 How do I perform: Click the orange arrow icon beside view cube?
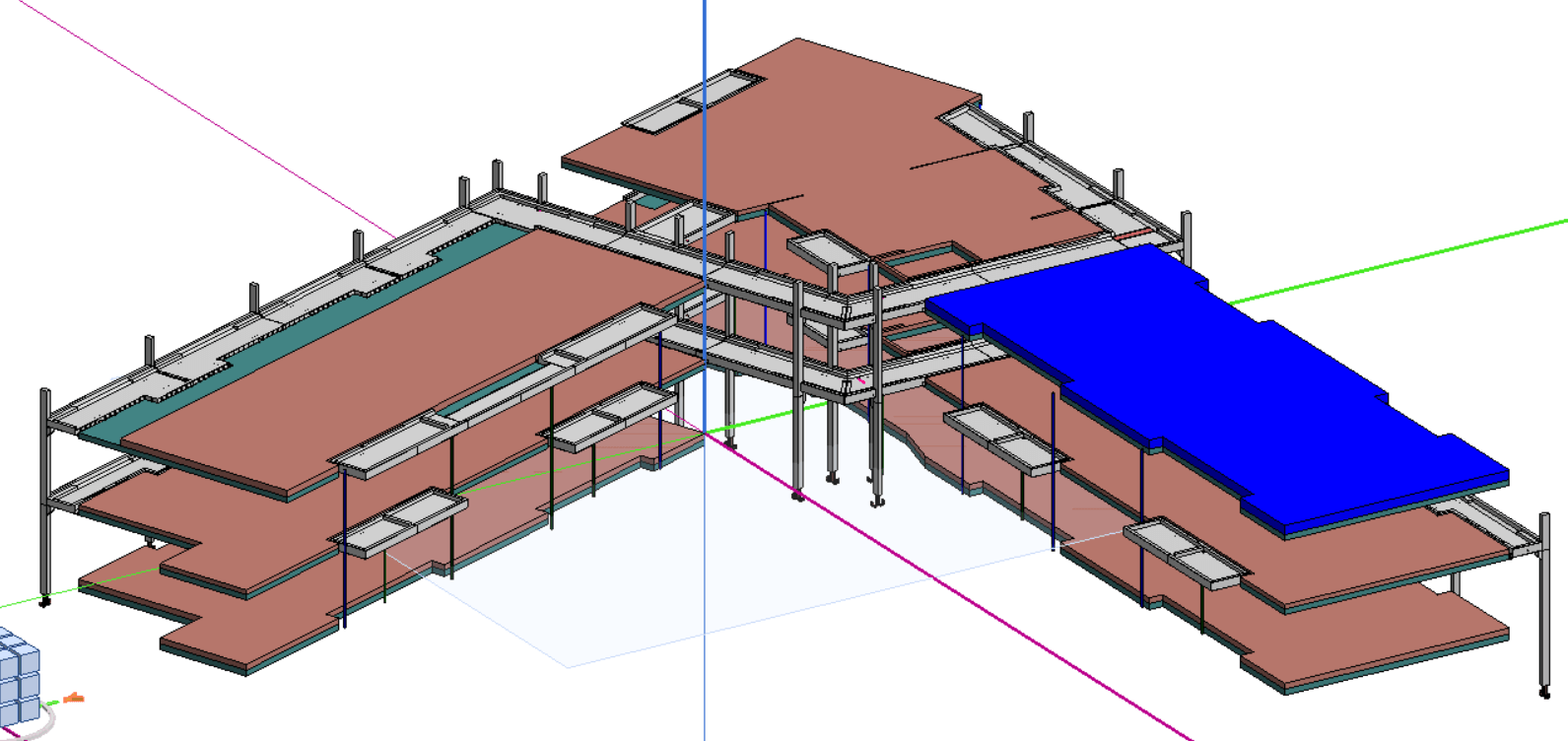click(74, 699)
